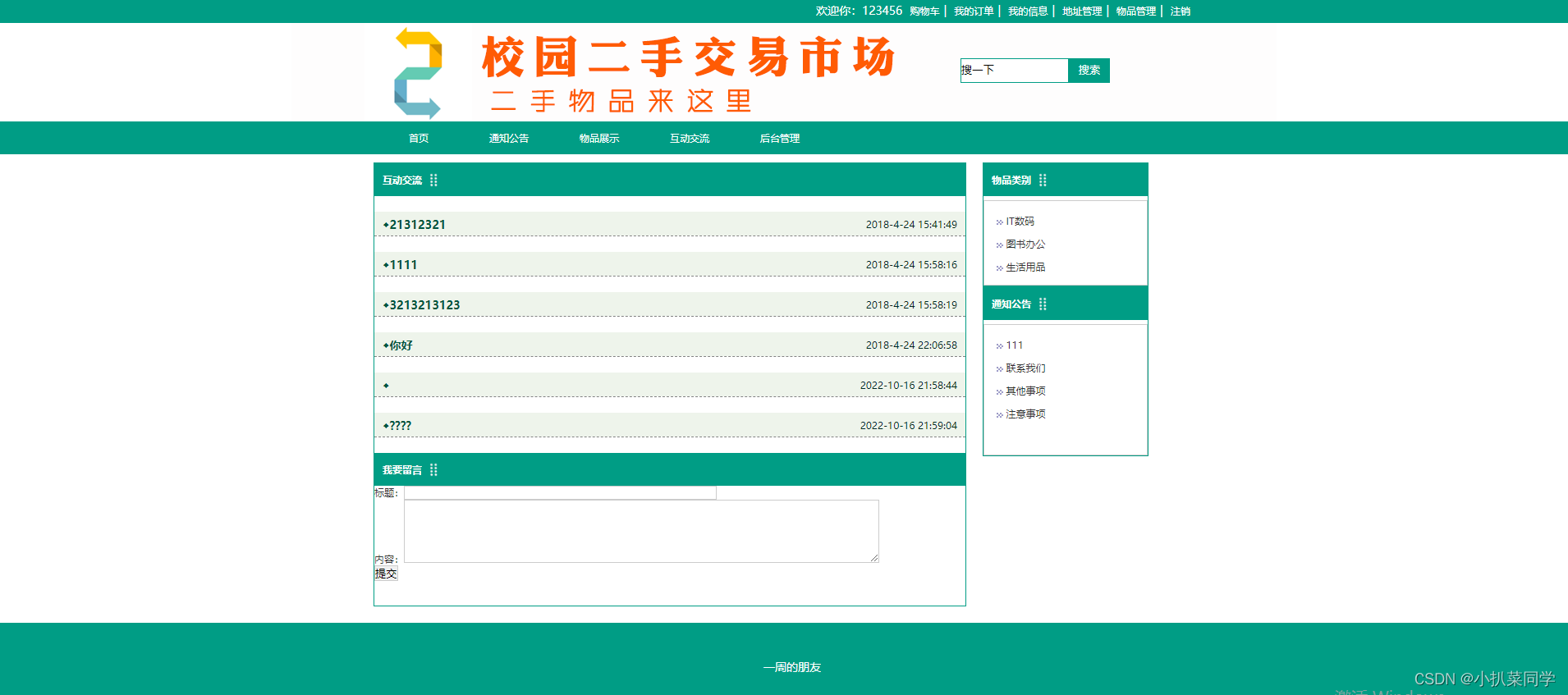Click dotted grip icon beside sidebar 通知公告 header
Viewport: 1568px width, 695px height.
1043,304
